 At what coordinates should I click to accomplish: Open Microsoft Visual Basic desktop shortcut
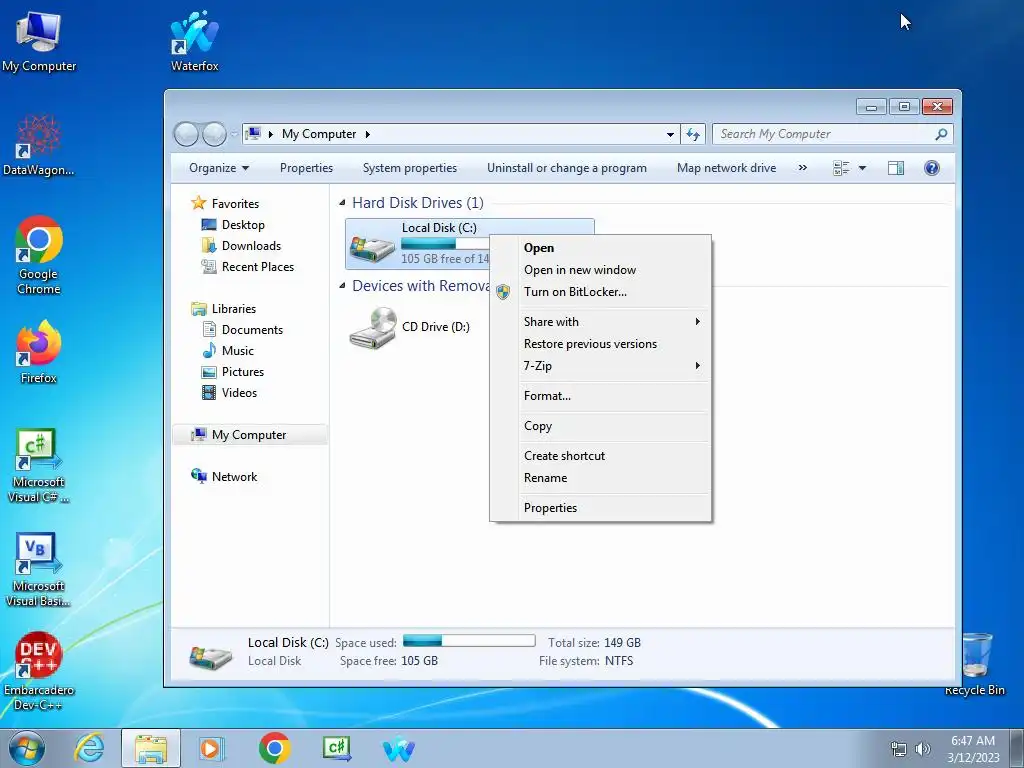39,570
